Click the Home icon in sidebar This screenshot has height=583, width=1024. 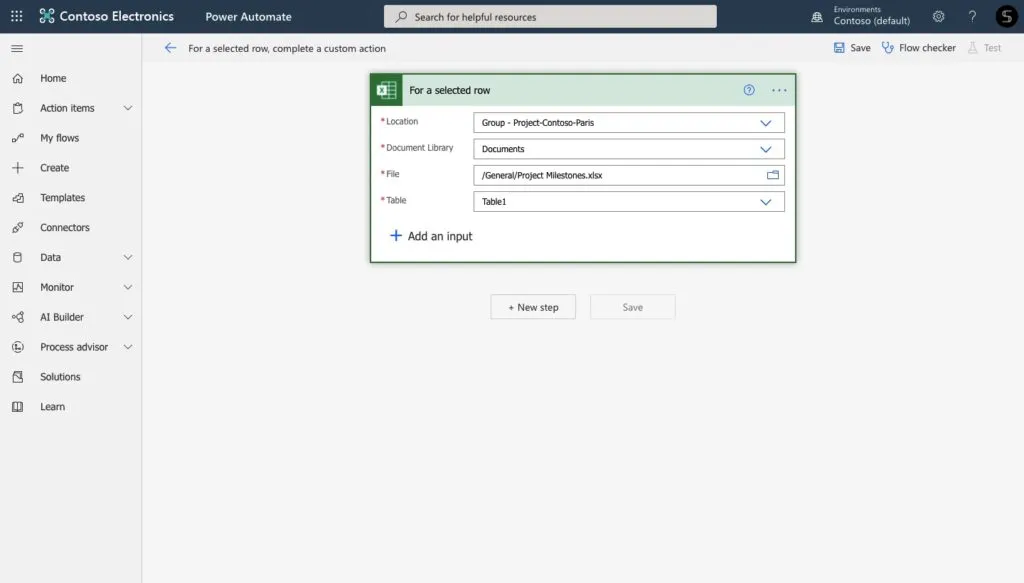(x=18, y=78)
